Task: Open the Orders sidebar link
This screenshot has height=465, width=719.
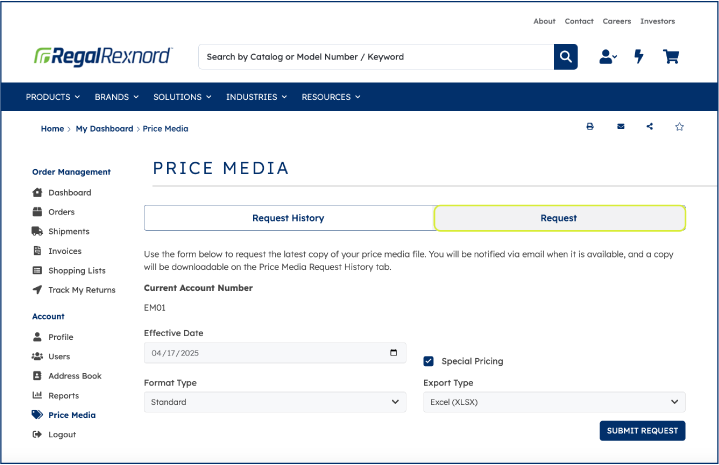Action: [61, 212]
